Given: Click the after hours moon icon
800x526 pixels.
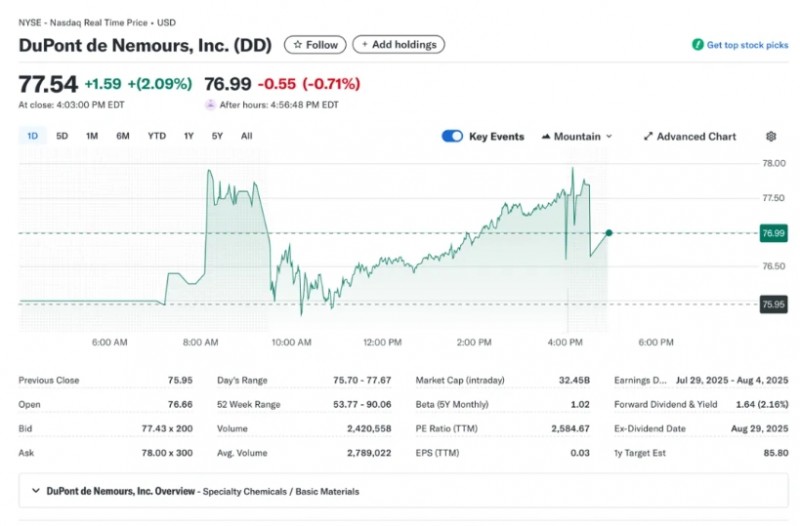Looking at the screenshot, I should coord(210,104).
